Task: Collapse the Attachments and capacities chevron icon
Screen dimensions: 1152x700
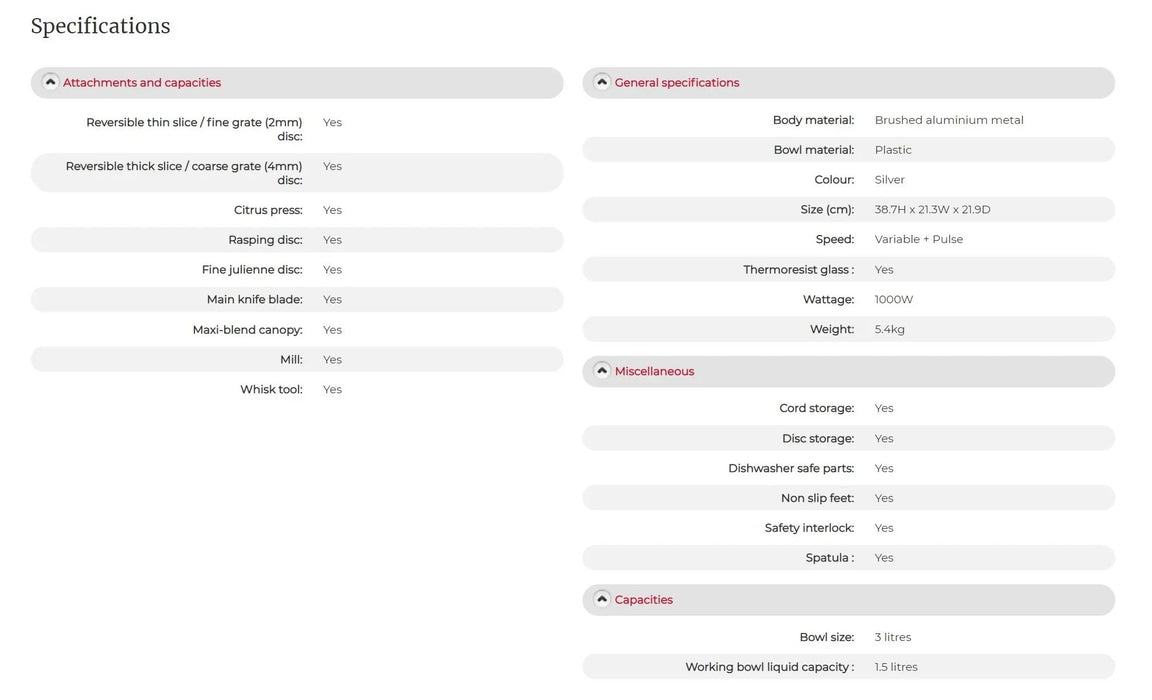Action: [50, 82]
